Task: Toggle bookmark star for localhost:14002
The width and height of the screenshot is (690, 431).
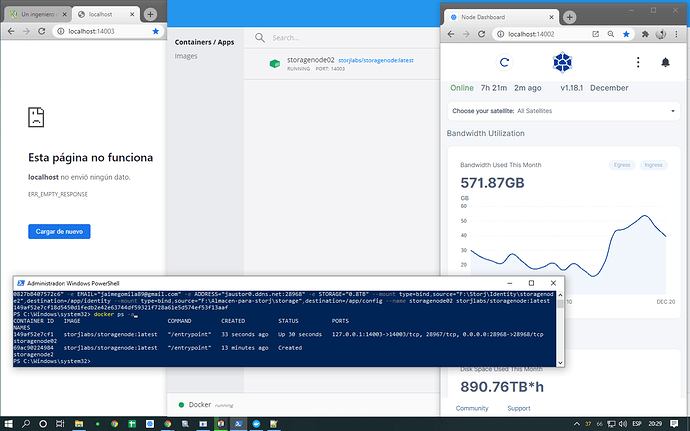Action: (625, 34)
